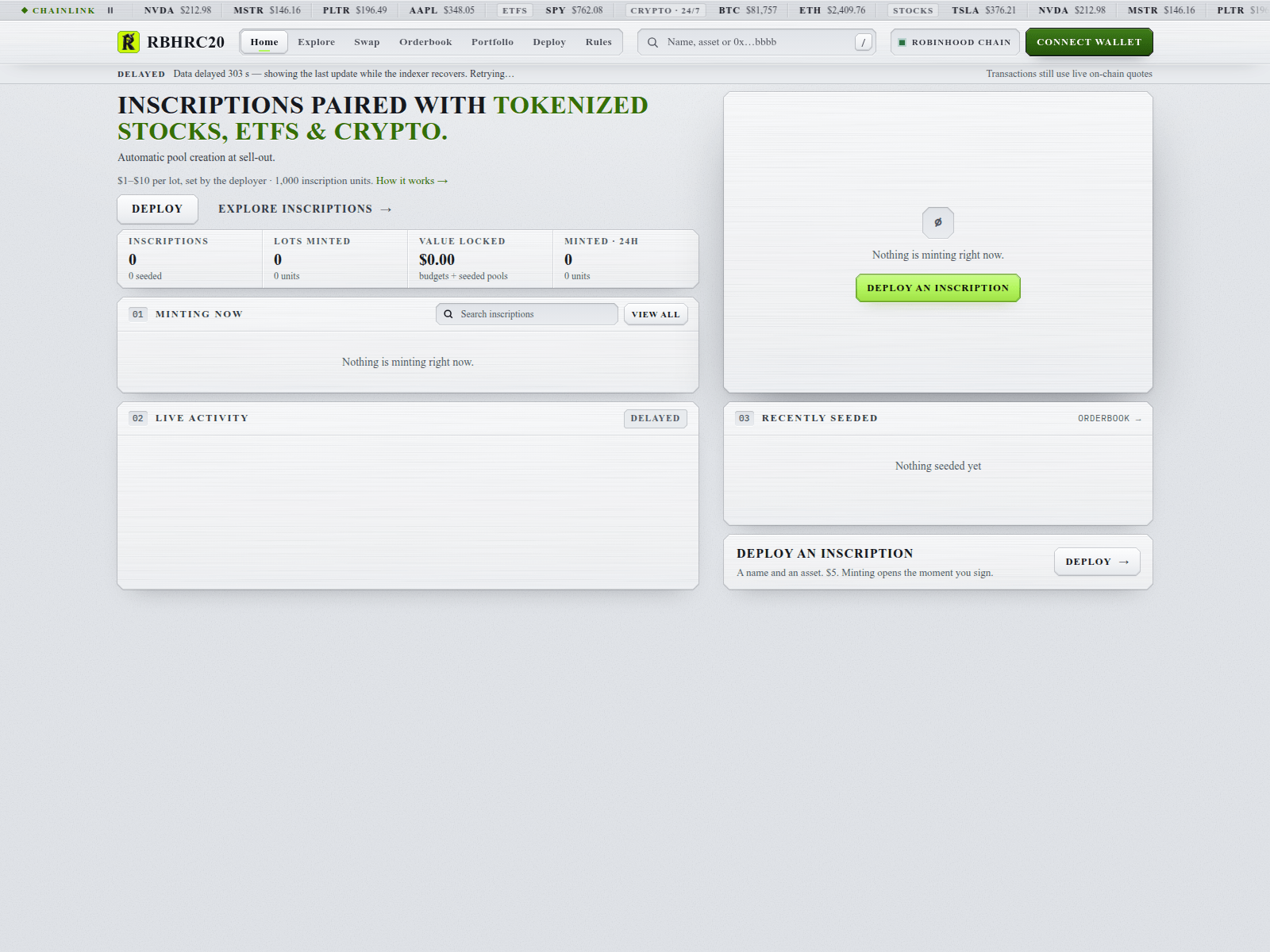
Task: Click the magnifier icon in header search
Action: (652, 42)
